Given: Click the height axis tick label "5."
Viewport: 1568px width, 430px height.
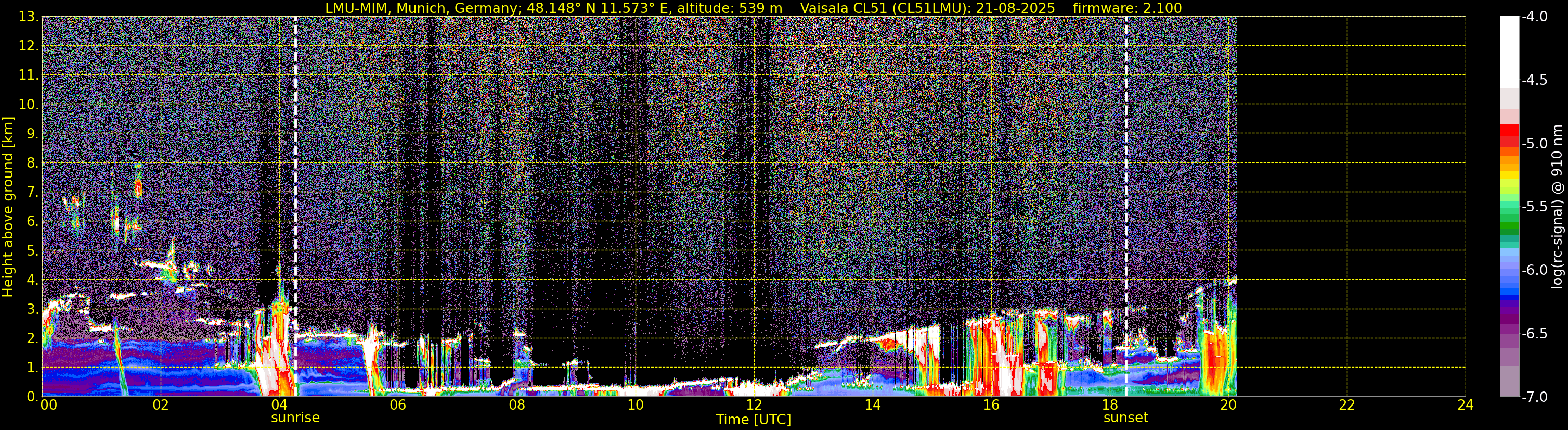Looking at the screenshot, I should (x=33, y=251).
